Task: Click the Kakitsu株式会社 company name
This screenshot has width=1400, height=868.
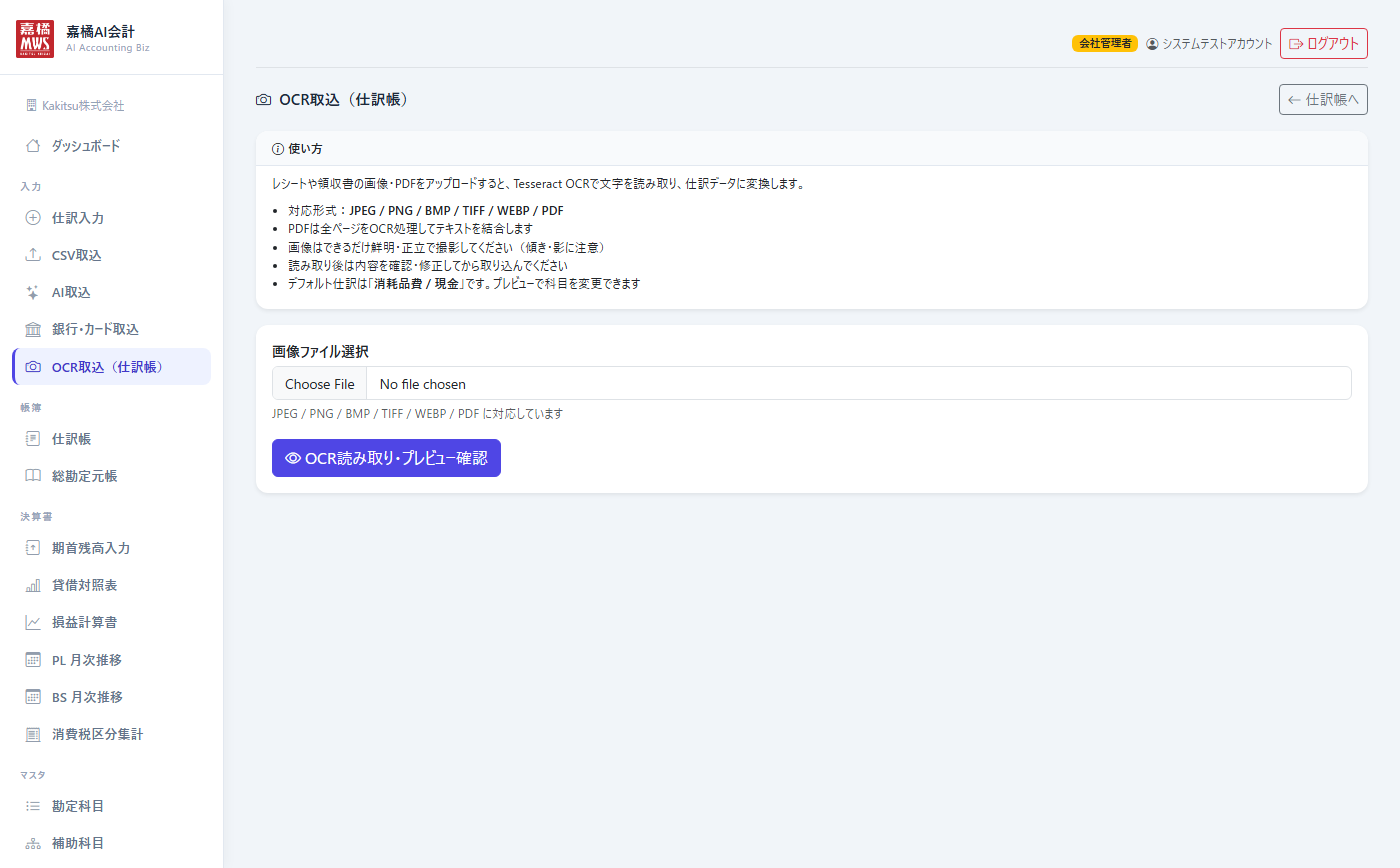Action: (83, 105)
